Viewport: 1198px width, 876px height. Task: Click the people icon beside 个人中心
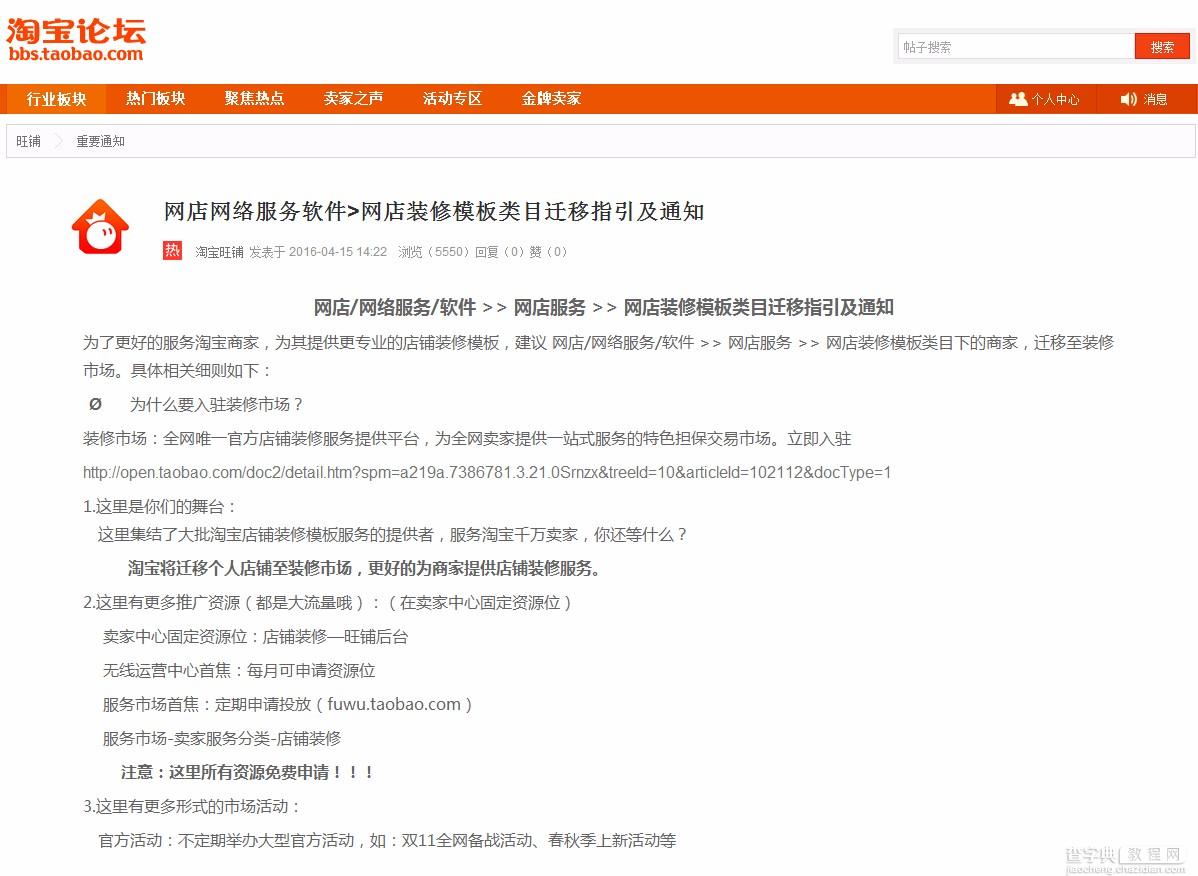[1018, 99]
